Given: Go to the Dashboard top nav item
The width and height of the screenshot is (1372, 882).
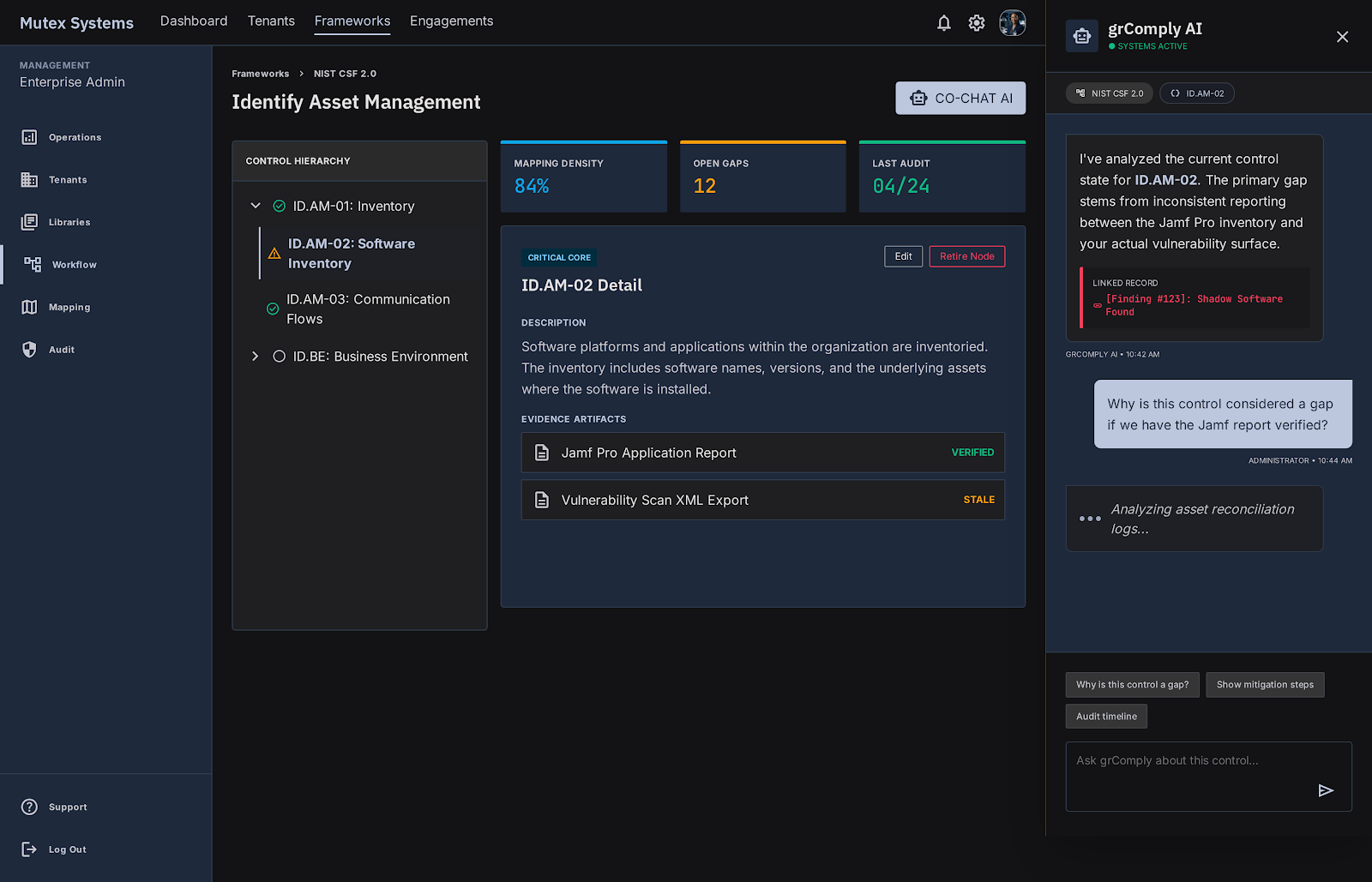Looking at the screenshot, I should 194,21.
